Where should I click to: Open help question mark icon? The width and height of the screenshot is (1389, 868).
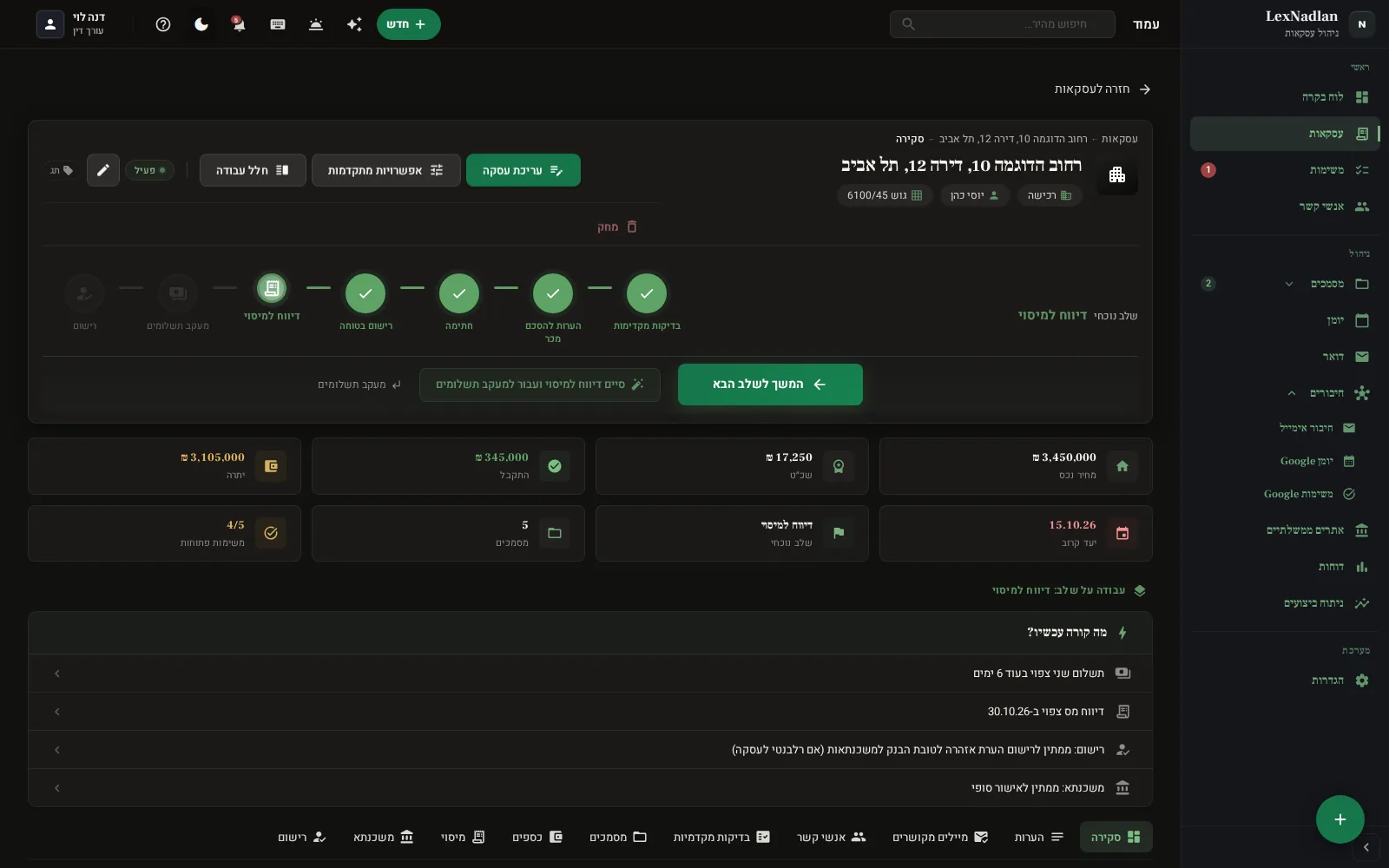pyautogui.click(x=163, y=24)
